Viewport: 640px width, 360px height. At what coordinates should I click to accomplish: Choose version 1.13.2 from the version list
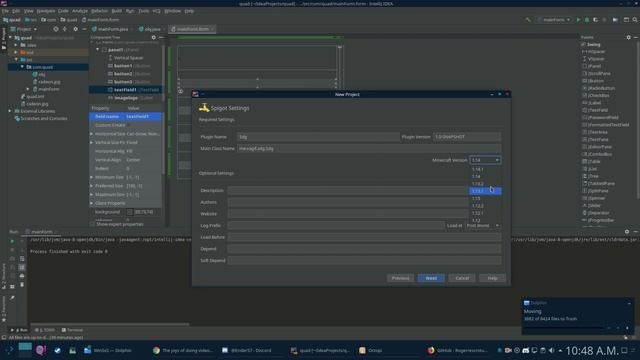485,184
